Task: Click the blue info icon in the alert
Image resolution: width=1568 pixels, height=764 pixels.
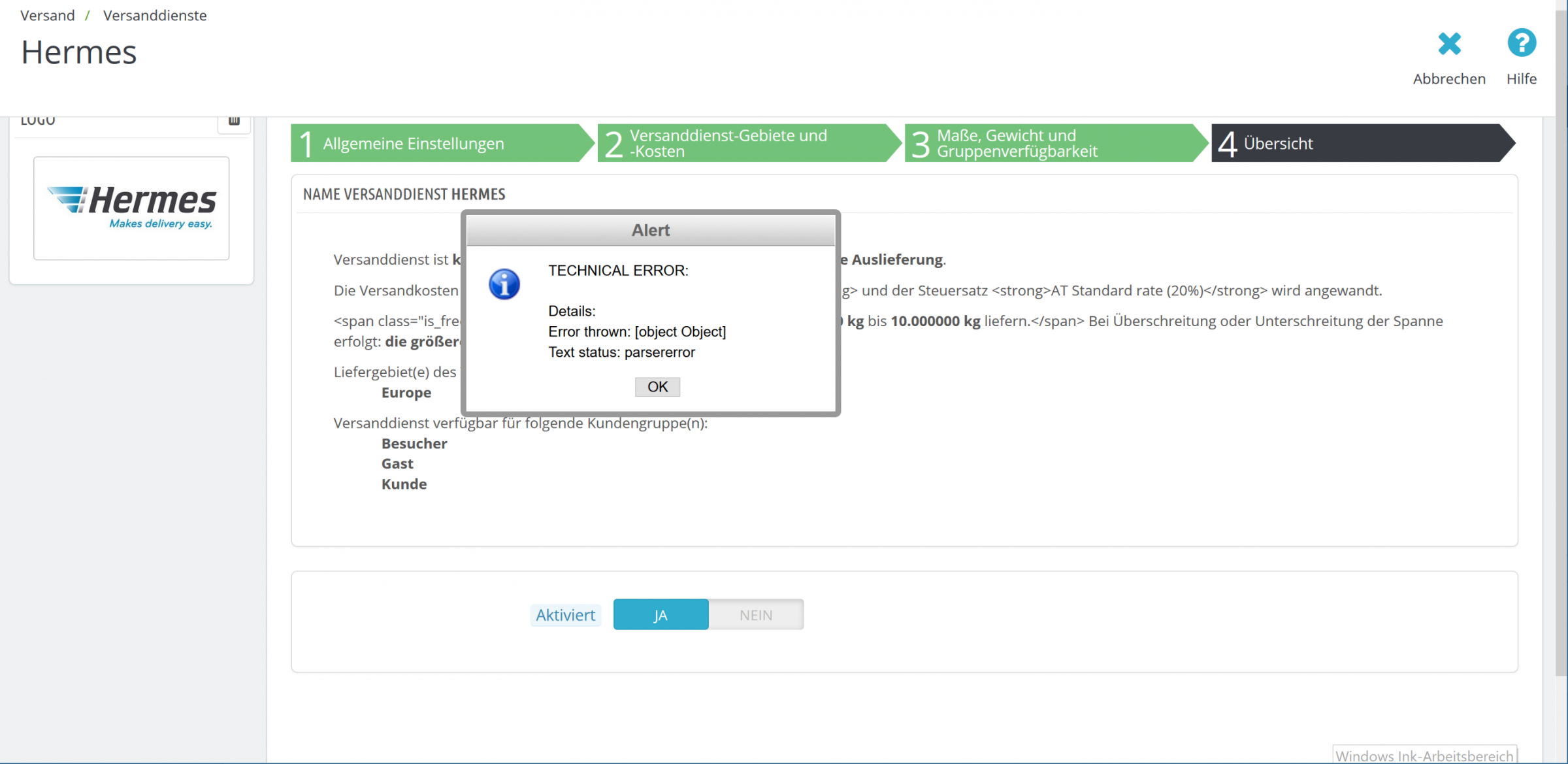Action: (504, 284)
